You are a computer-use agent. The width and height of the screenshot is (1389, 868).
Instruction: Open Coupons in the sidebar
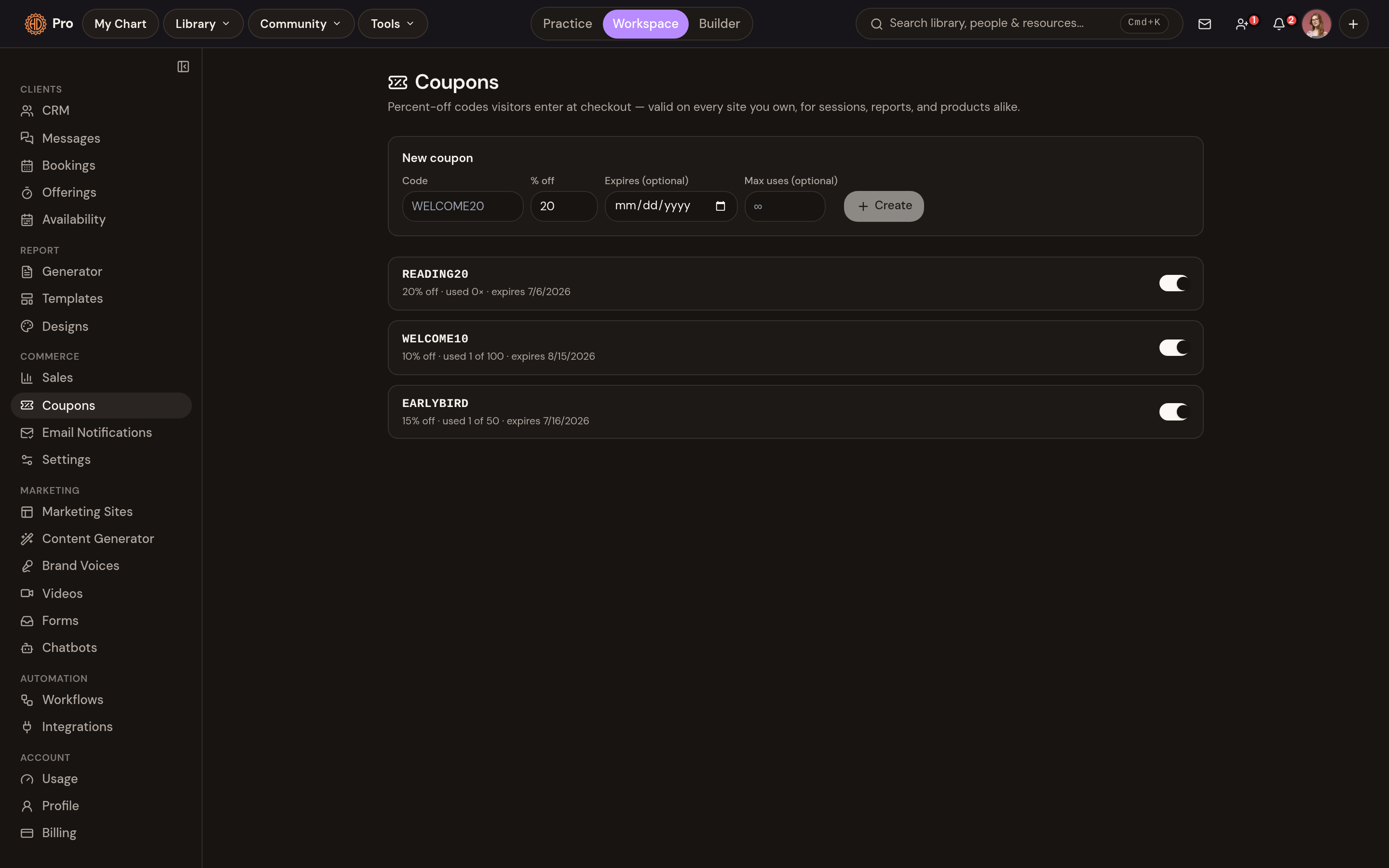101,405
